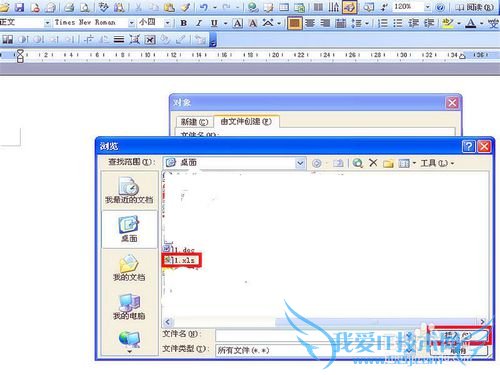Open Print Preview from the toolbar
500x375 pixels.
click(x=85, y=7)
